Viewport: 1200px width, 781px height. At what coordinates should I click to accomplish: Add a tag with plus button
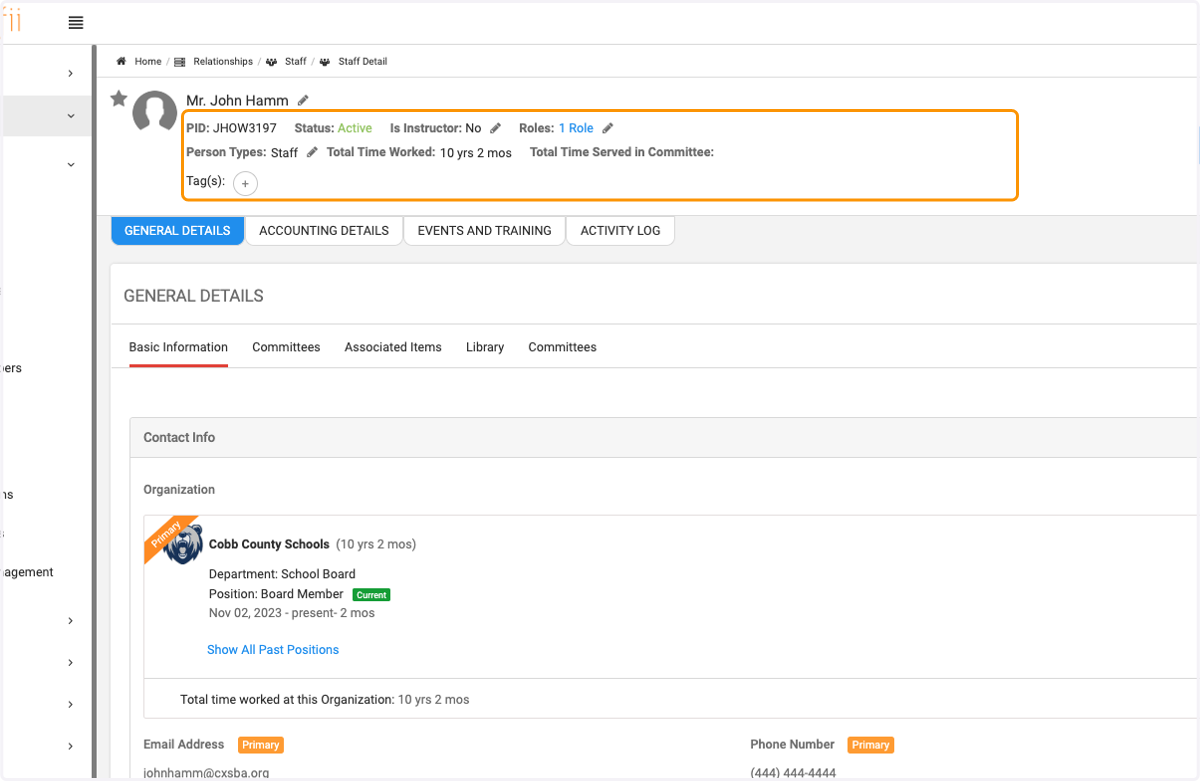pos(245,184)
